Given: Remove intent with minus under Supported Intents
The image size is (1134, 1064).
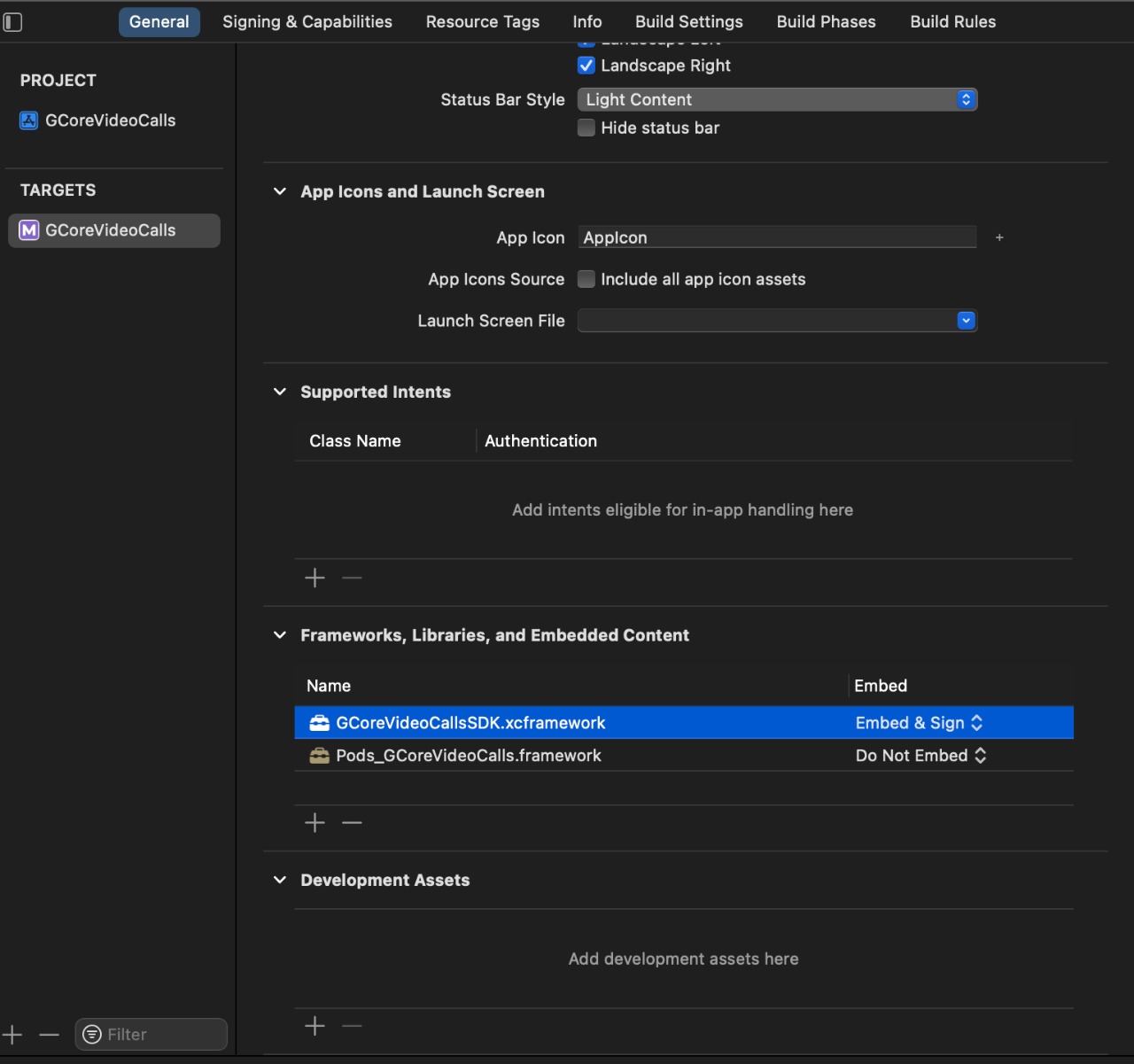Looking at the screenshot, I should (352, 578).
